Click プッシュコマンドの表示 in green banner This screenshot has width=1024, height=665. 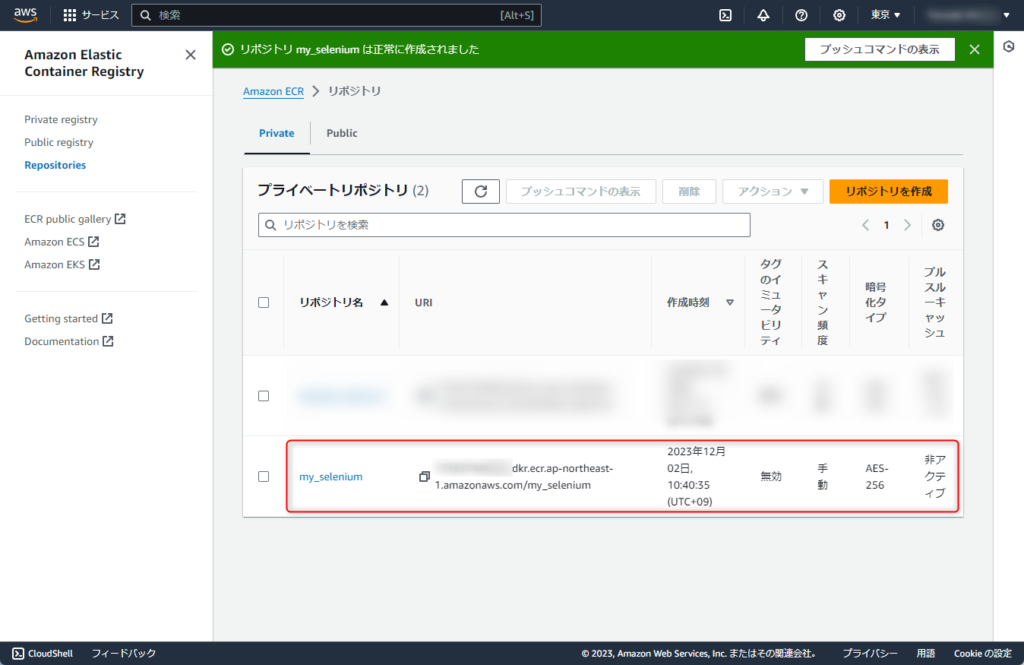tap(880, 49)
